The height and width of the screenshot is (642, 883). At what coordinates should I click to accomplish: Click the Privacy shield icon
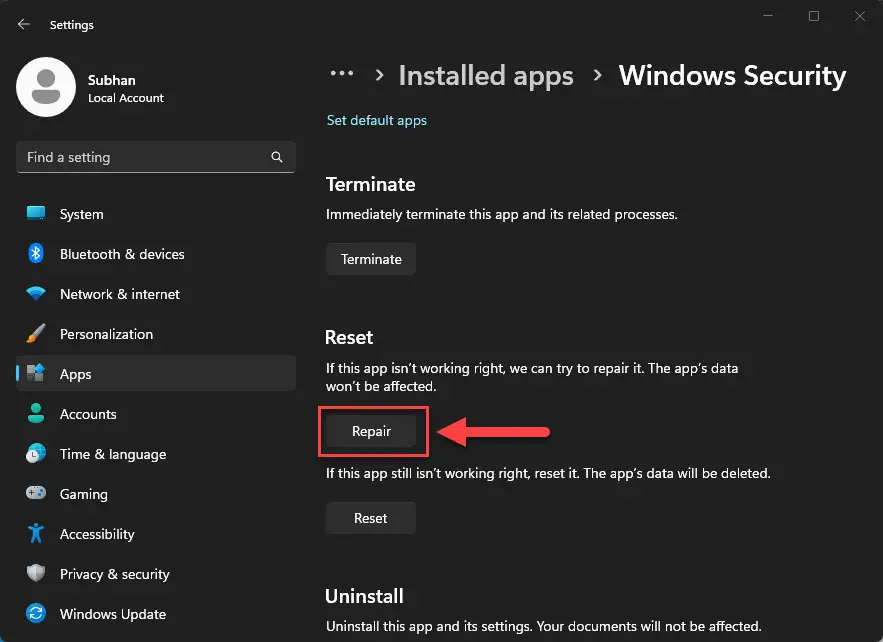pos(36,573)
